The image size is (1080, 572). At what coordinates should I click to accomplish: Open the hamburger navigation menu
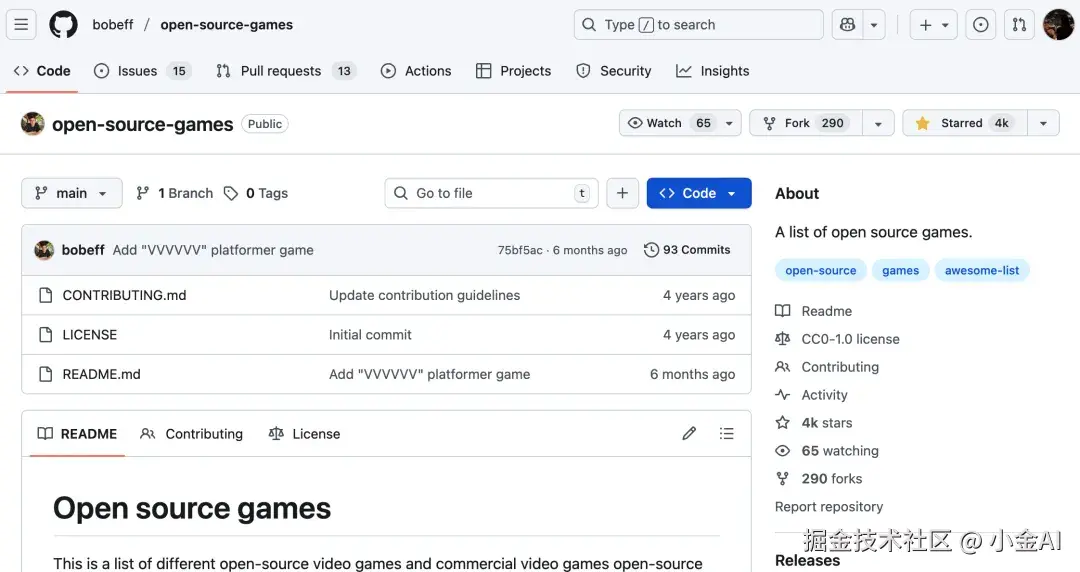[x=21, y=25]
